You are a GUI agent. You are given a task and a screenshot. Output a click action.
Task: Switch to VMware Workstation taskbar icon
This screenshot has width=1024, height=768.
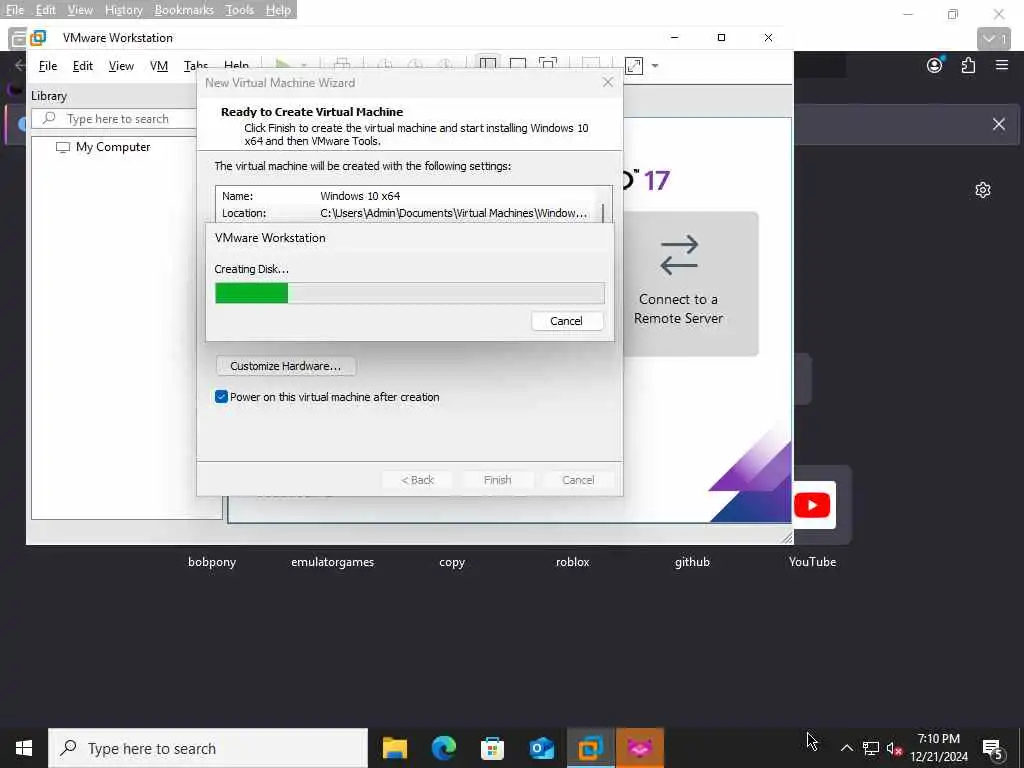click(x=591, y=748)
